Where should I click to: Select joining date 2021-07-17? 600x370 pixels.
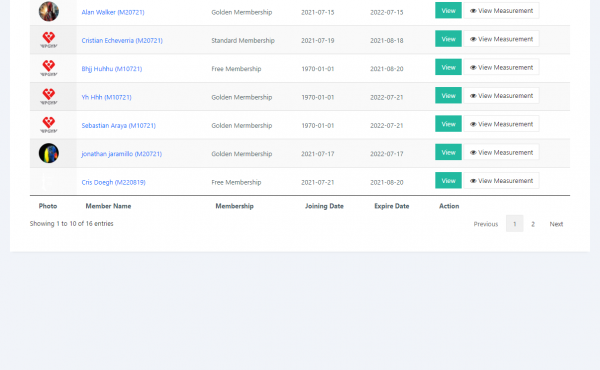[318, 154]
